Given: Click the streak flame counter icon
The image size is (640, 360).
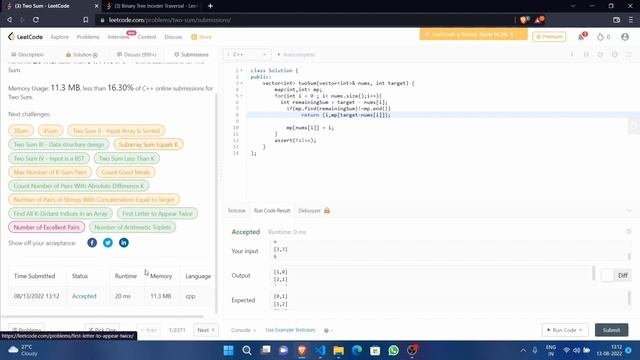Looking at the screenshot, I should 600,37.
